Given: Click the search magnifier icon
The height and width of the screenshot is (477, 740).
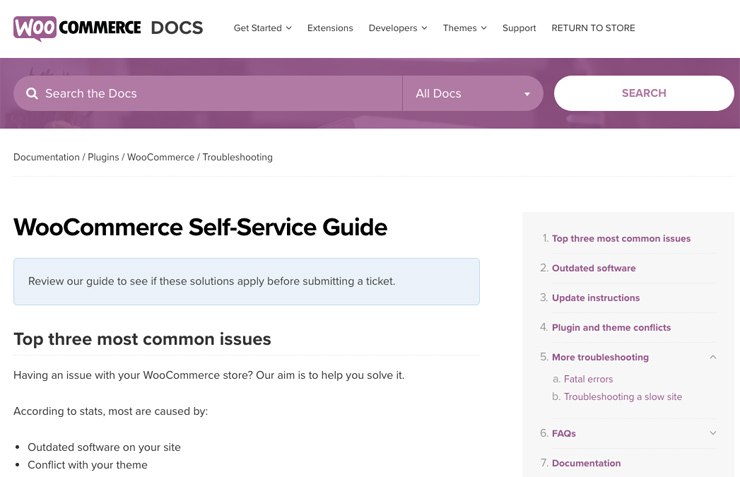Looking at the screenshot, I should (x=32, y=93).
